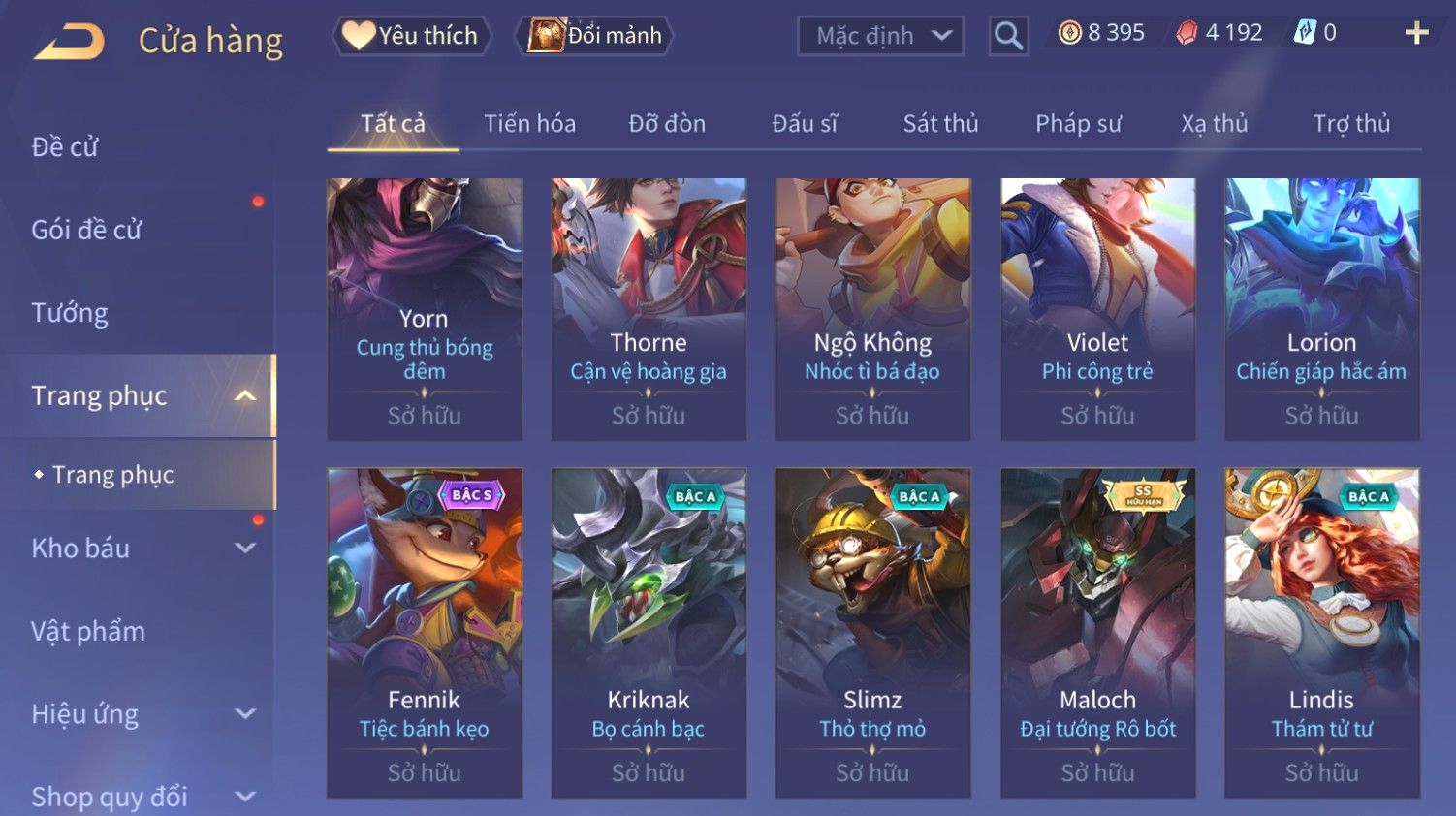Open search with the magnifier icon

1008,36
